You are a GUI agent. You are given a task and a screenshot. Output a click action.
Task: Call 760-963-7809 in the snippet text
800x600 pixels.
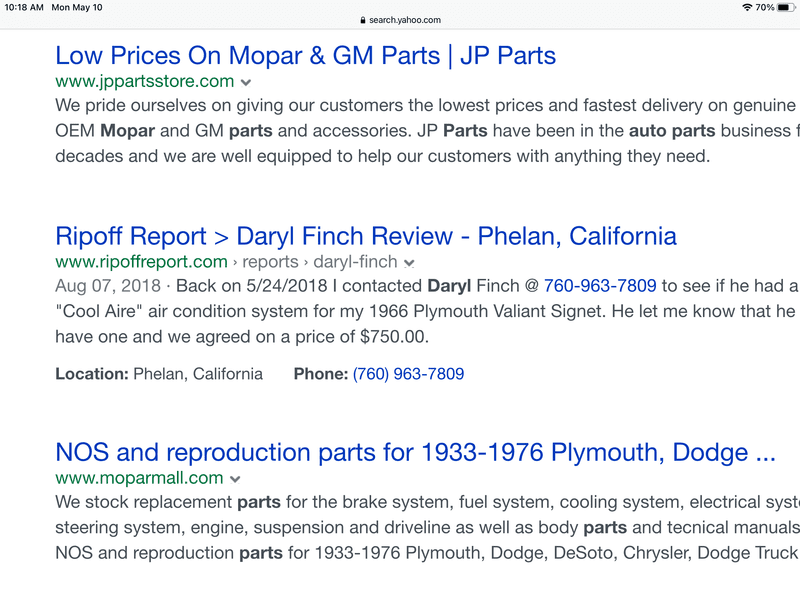(600, 286)
